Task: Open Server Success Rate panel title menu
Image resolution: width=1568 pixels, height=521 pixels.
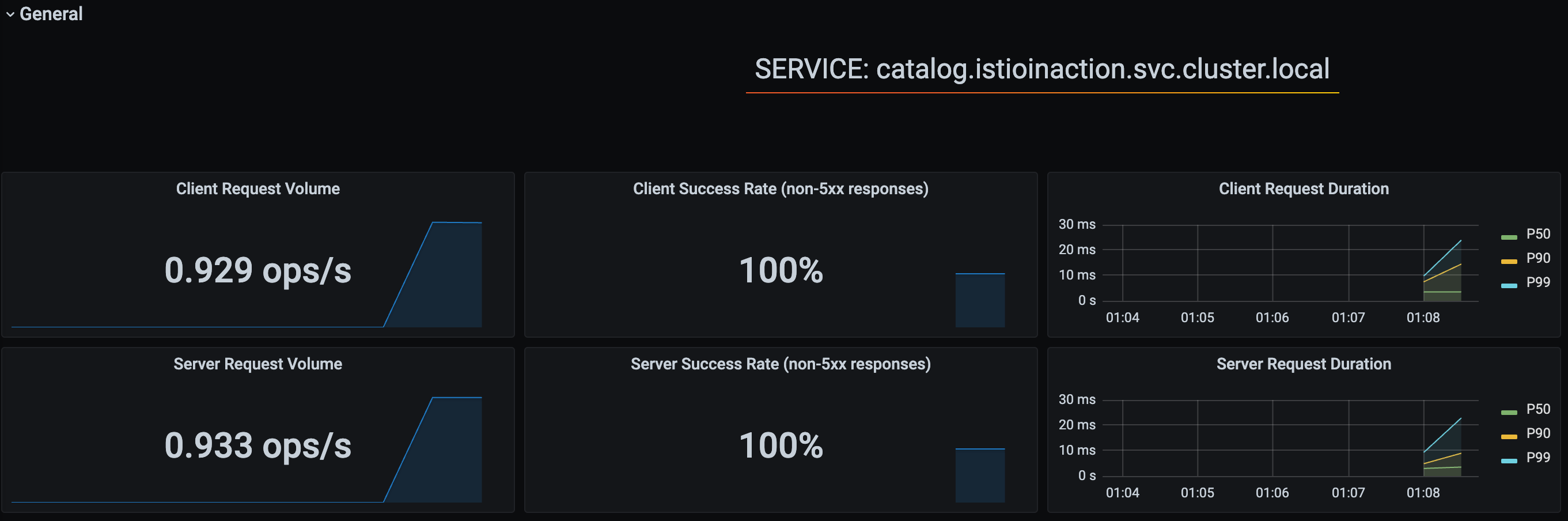Action: (781, 364)
